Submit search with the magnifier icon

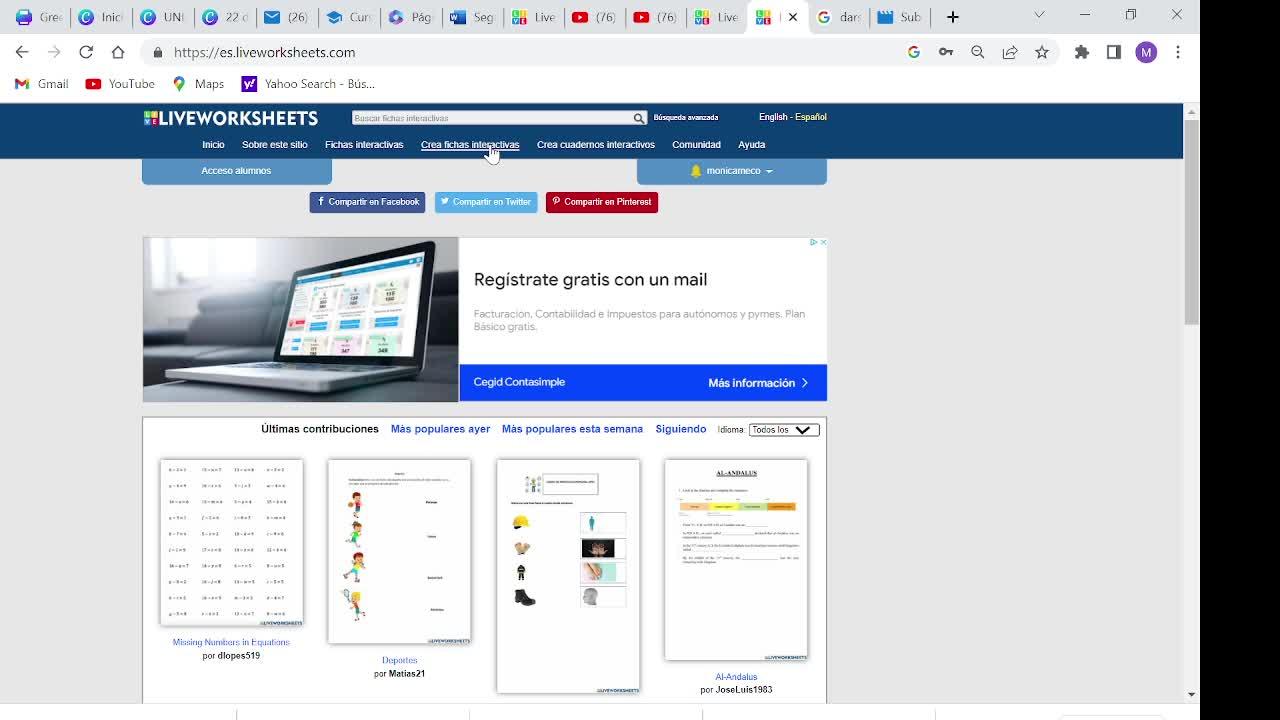[x=638, y=118]
